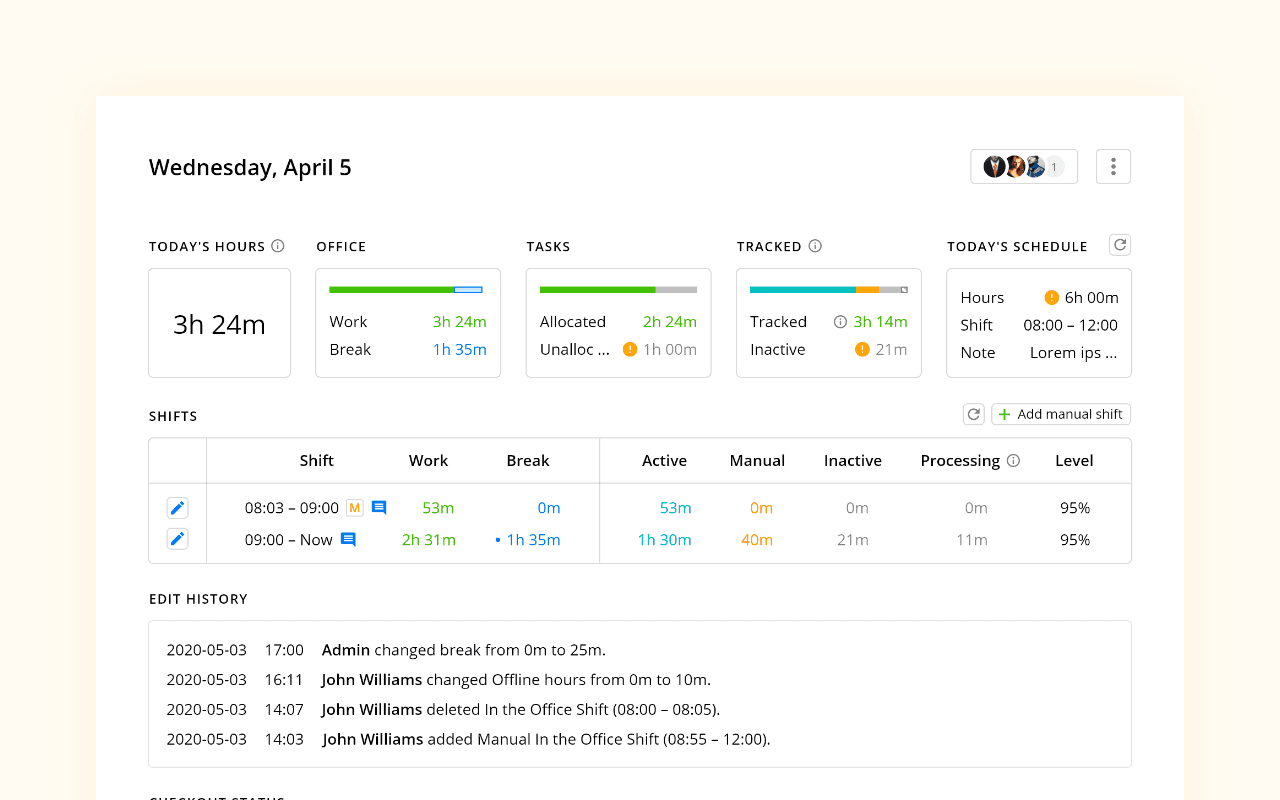Click the Break column header
This screenshot has height=800, width=1280.
click(x=528, y=461)
